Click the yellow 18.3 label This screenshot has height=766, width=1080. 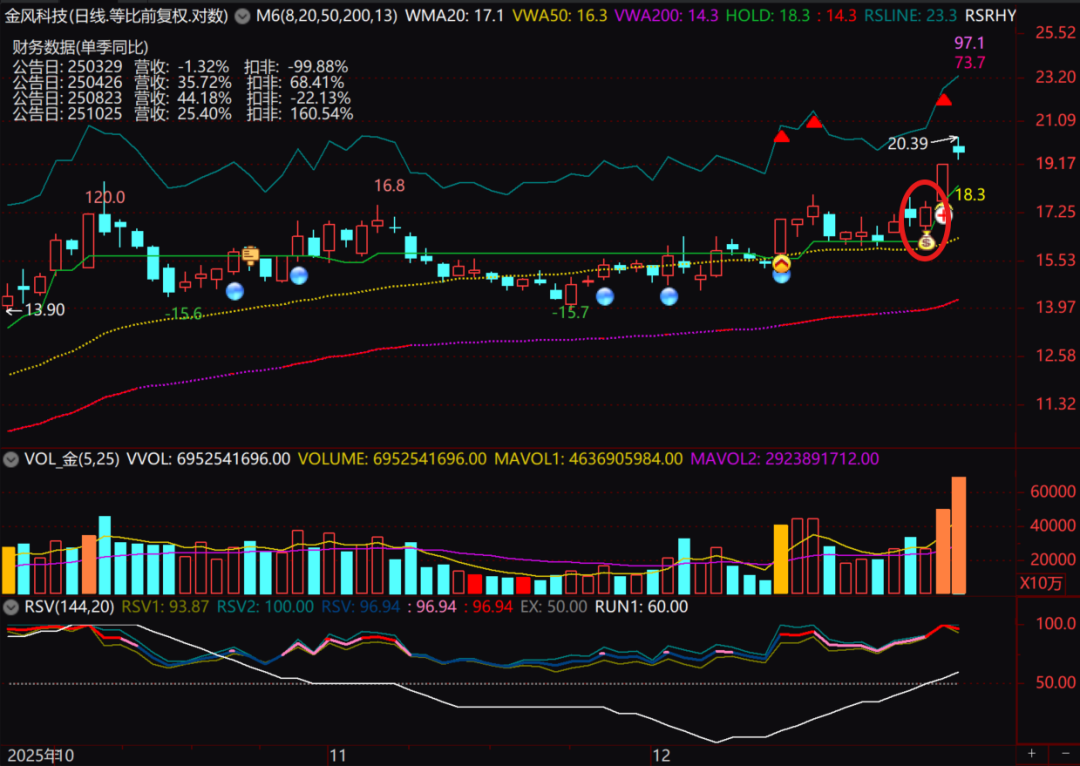tap(970, 195)
